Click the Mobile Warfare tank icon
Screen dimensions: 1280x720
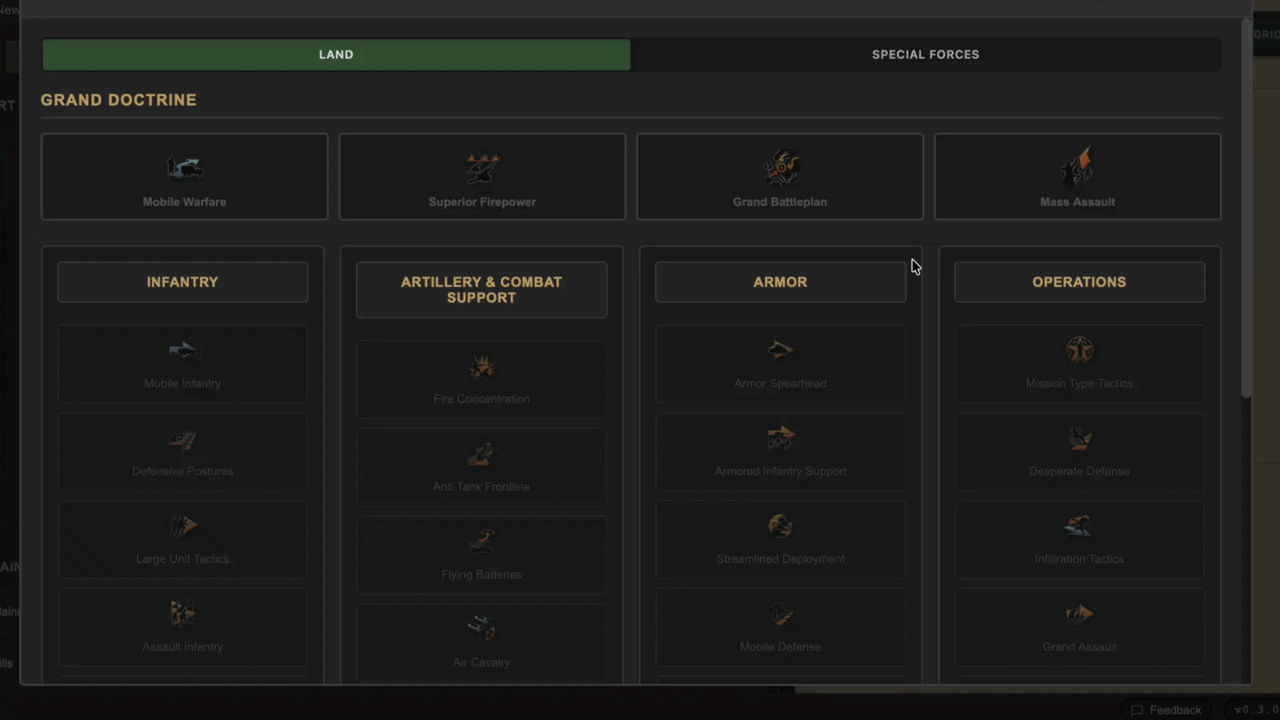pyautogui.click(x=184, y=167)
